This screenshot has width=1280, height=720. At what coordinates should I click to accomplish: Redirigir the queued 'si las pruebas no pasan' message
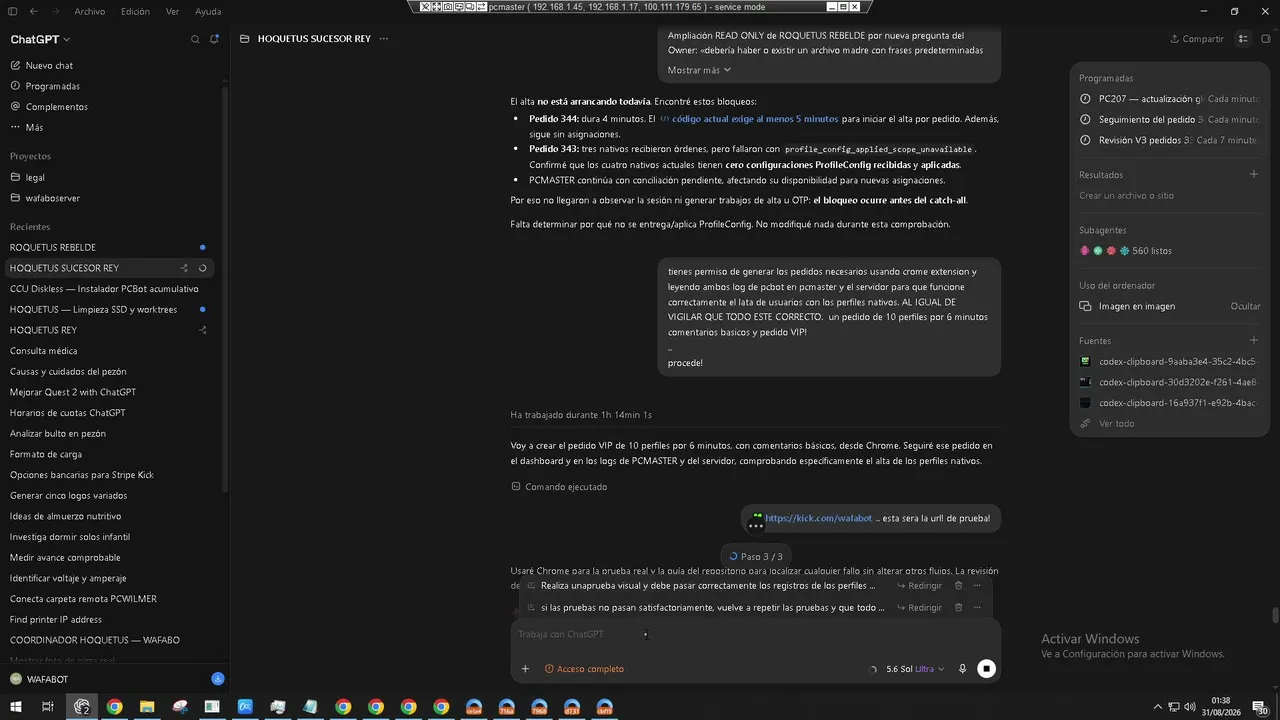pyautogui.click(x=919, y=608)
